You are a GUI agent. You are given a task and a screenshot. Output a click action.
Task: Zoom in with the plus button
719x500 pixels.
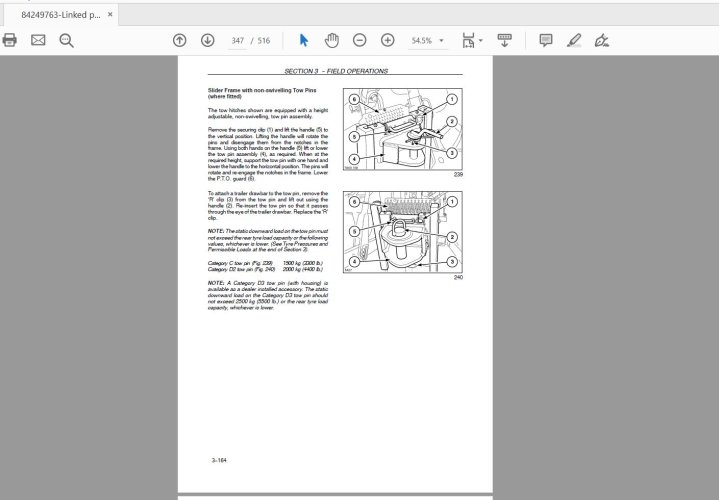[x=388, y=40]
